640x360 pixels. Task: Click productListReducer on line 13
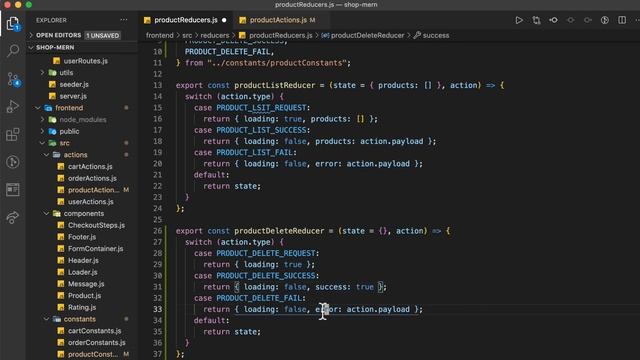(275, 85)
